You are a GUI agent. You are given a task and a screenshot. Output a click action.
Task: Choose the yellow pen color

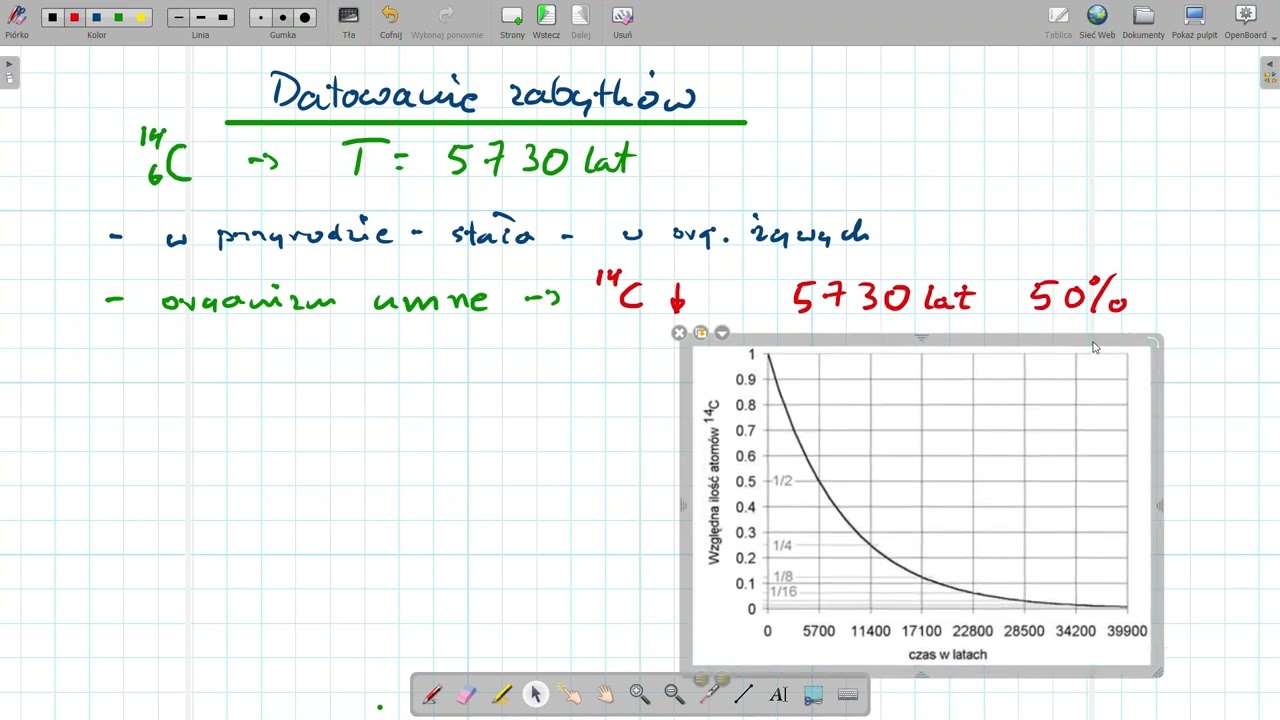(141, 18)
